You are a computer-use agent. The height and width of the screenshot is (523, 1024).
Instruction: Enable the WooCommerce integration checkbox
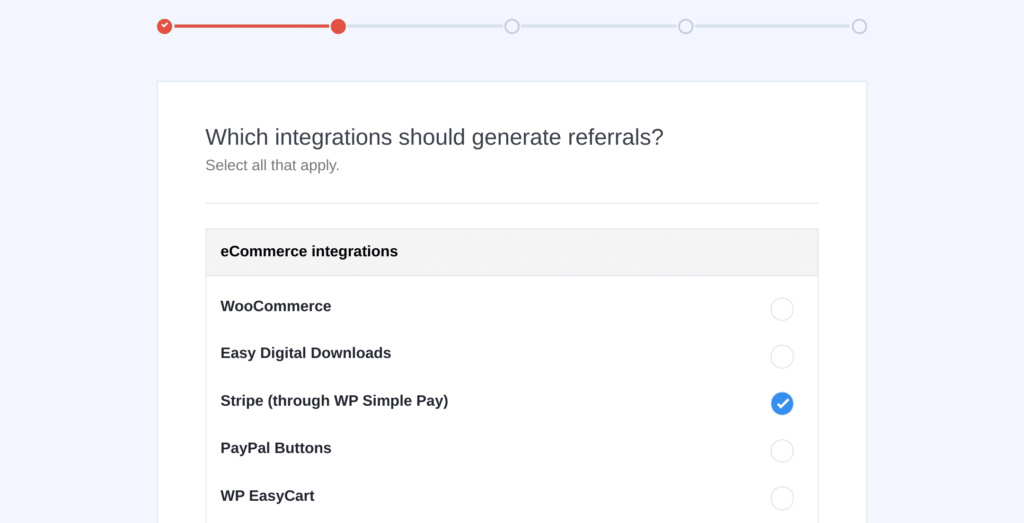(782, 309)
